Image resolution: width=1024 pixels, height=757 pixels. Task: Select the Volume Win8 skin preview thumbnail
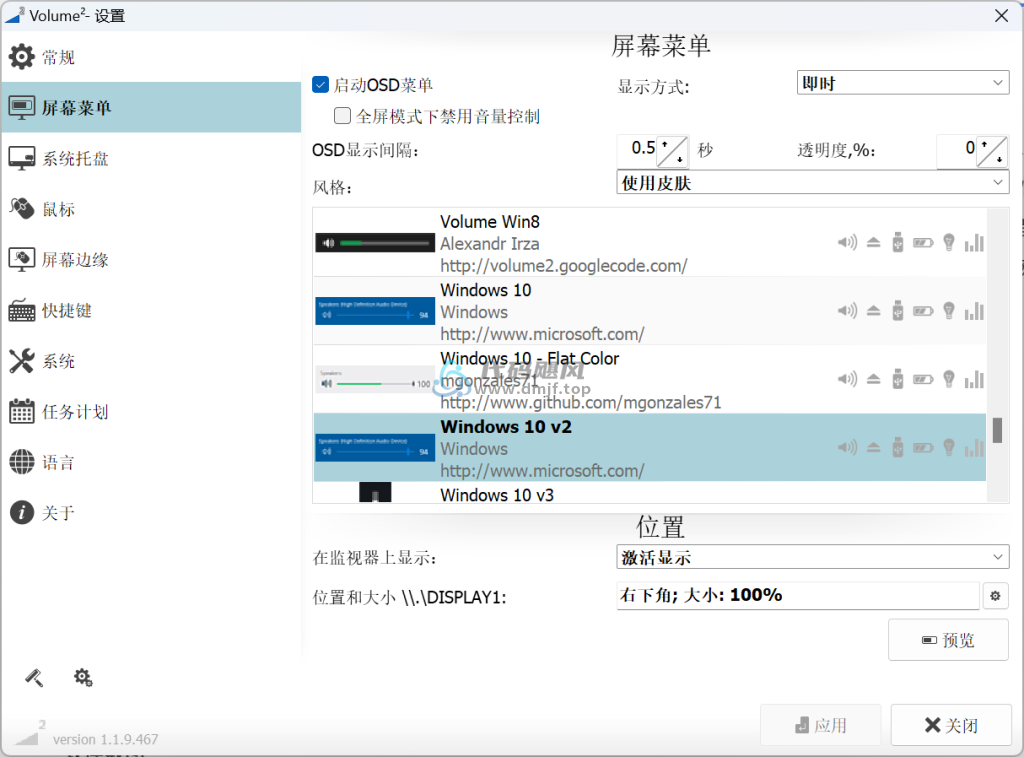[x=375, y=243]
